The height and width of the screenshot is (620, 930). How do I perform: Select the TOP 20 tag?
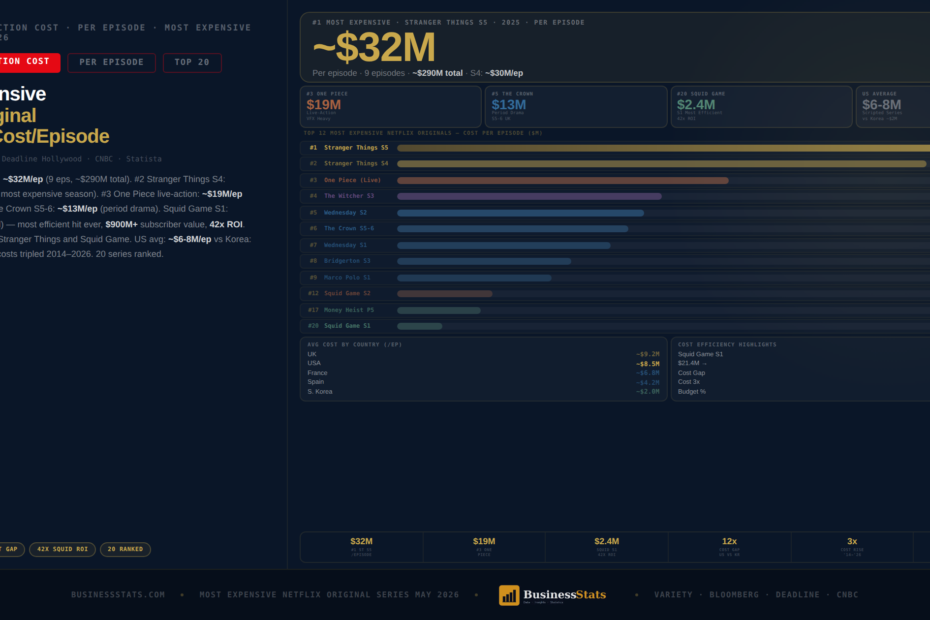coord(192,62)
